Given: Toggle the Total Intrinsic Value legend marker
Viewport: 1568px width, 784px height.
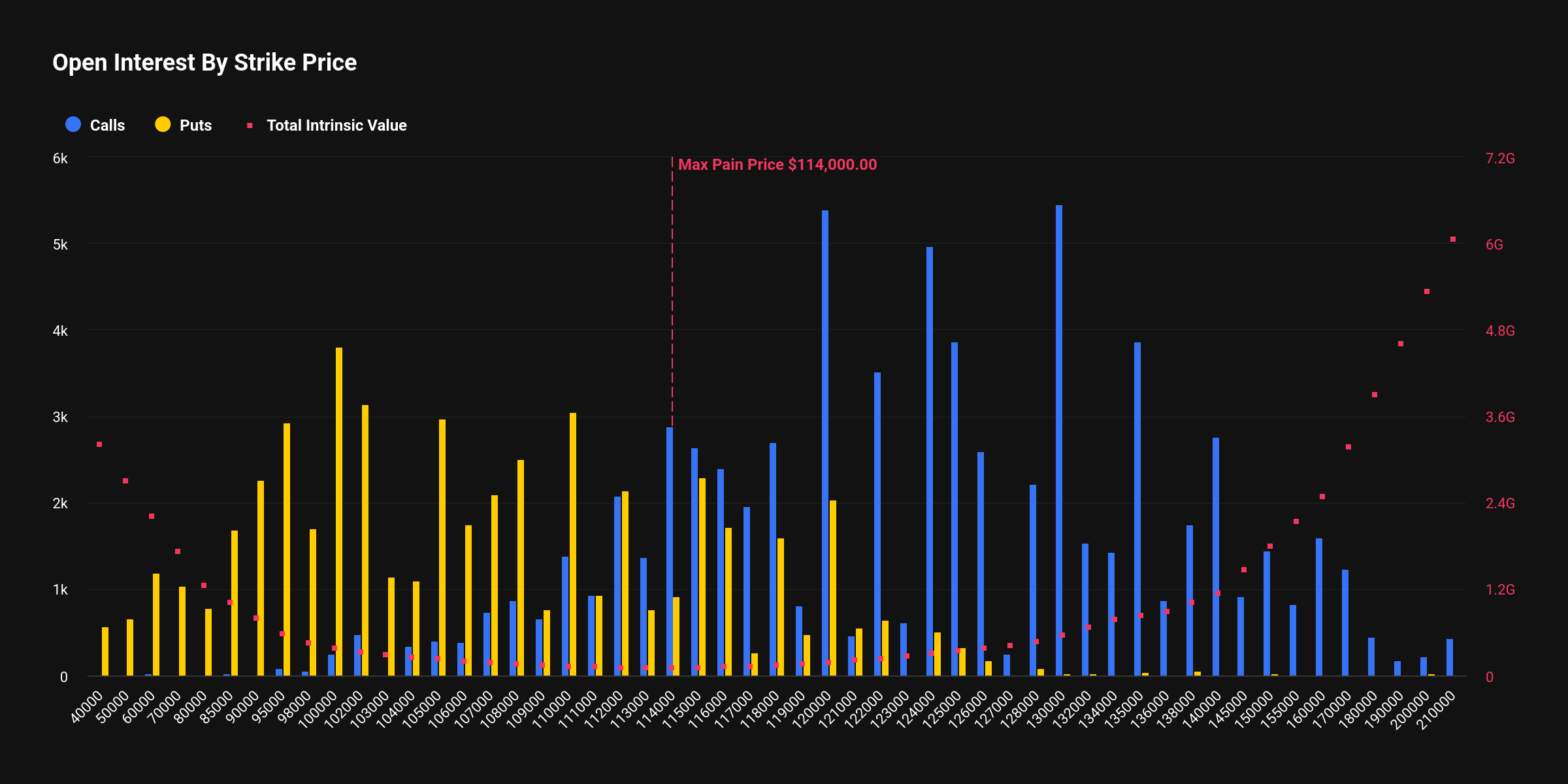Looking at the screenshot, I should click(250, 125).
